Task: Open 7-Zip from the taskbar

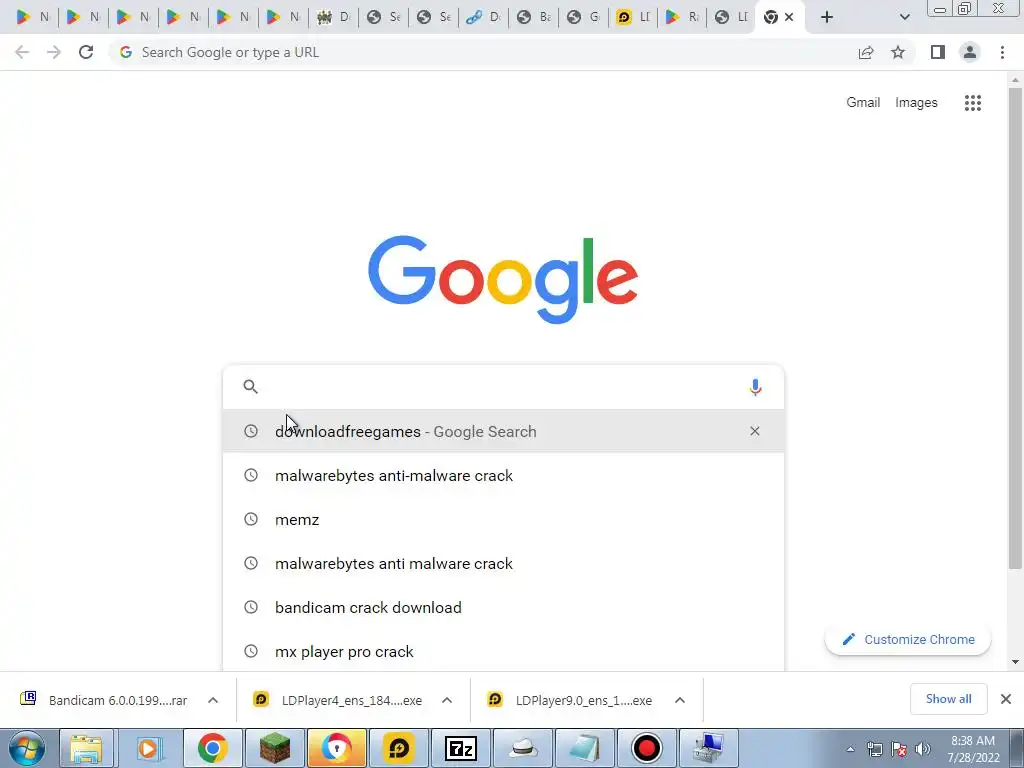Action: pyautogui.click(x=461, y=748)
